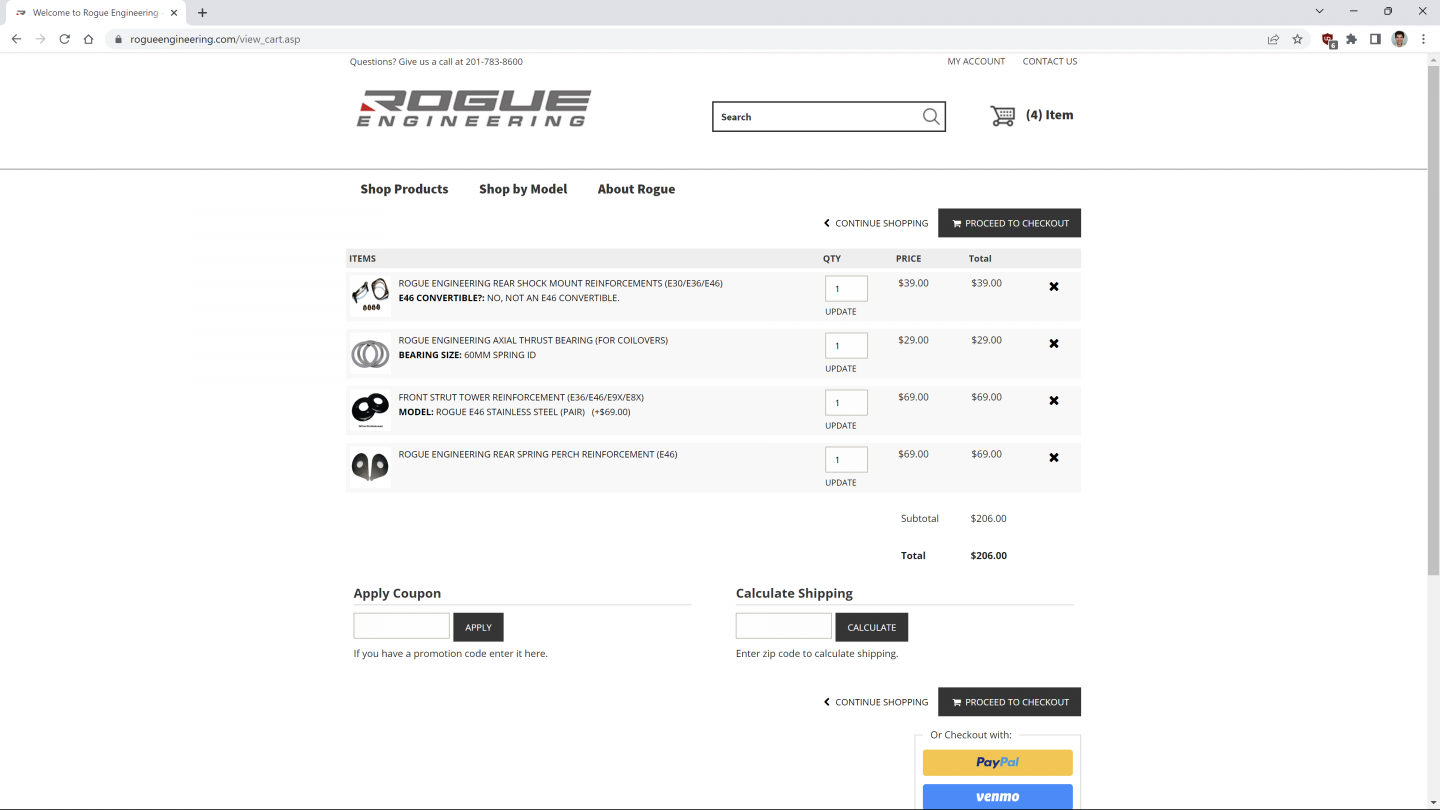Viewport: 1440px width, 810px height.
Task: Open Rear Shock Mount Reinforcements thumbnail
Action: [370, 296]
